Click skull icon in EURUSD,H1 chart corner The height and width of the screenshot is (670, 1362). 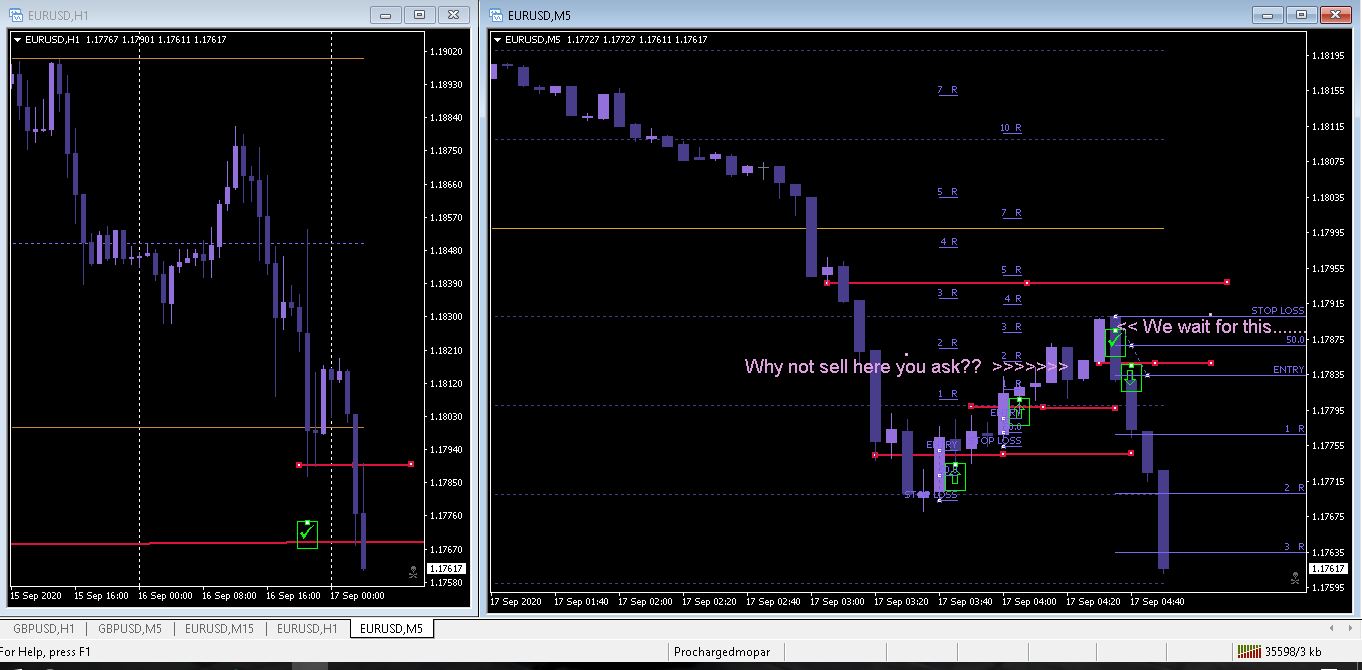[x=413, y=572]
